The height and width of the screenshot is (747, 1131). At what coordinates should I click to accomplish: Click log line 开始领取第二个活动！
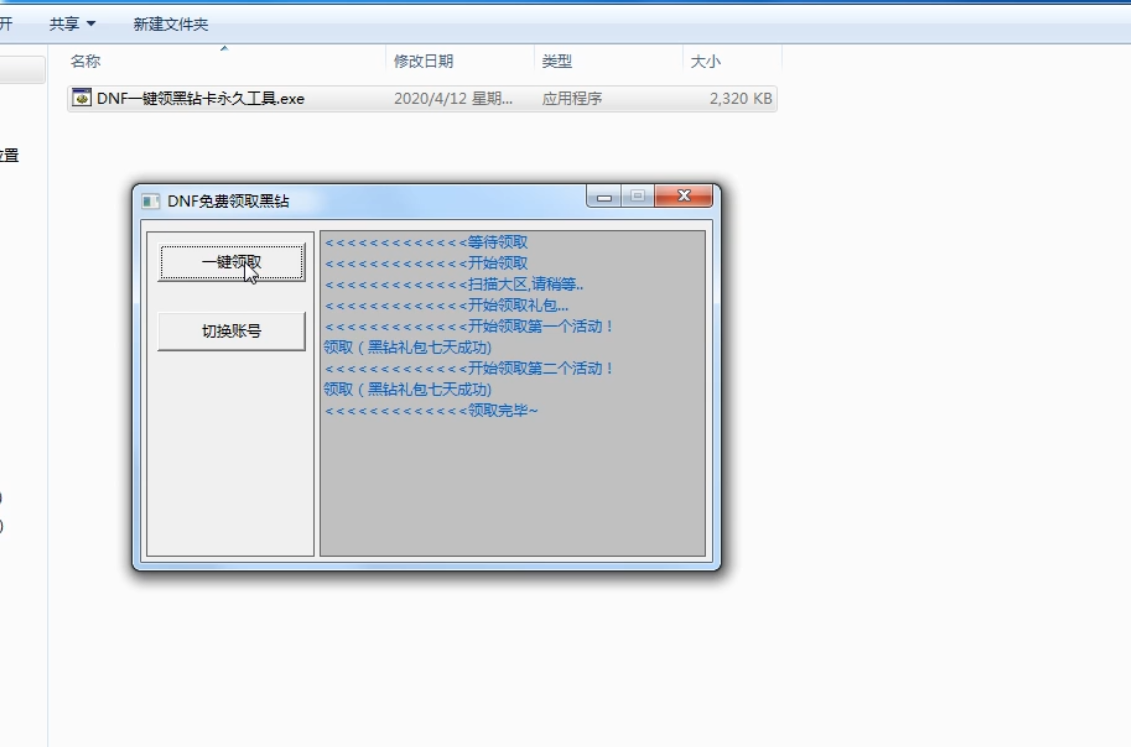pos(469,368)
